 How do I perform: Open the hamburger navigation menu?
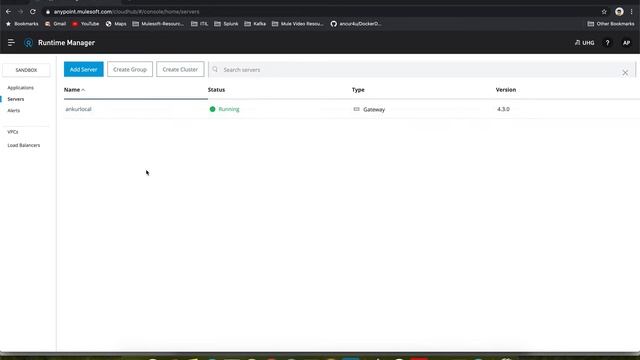(x=11, y=42)
